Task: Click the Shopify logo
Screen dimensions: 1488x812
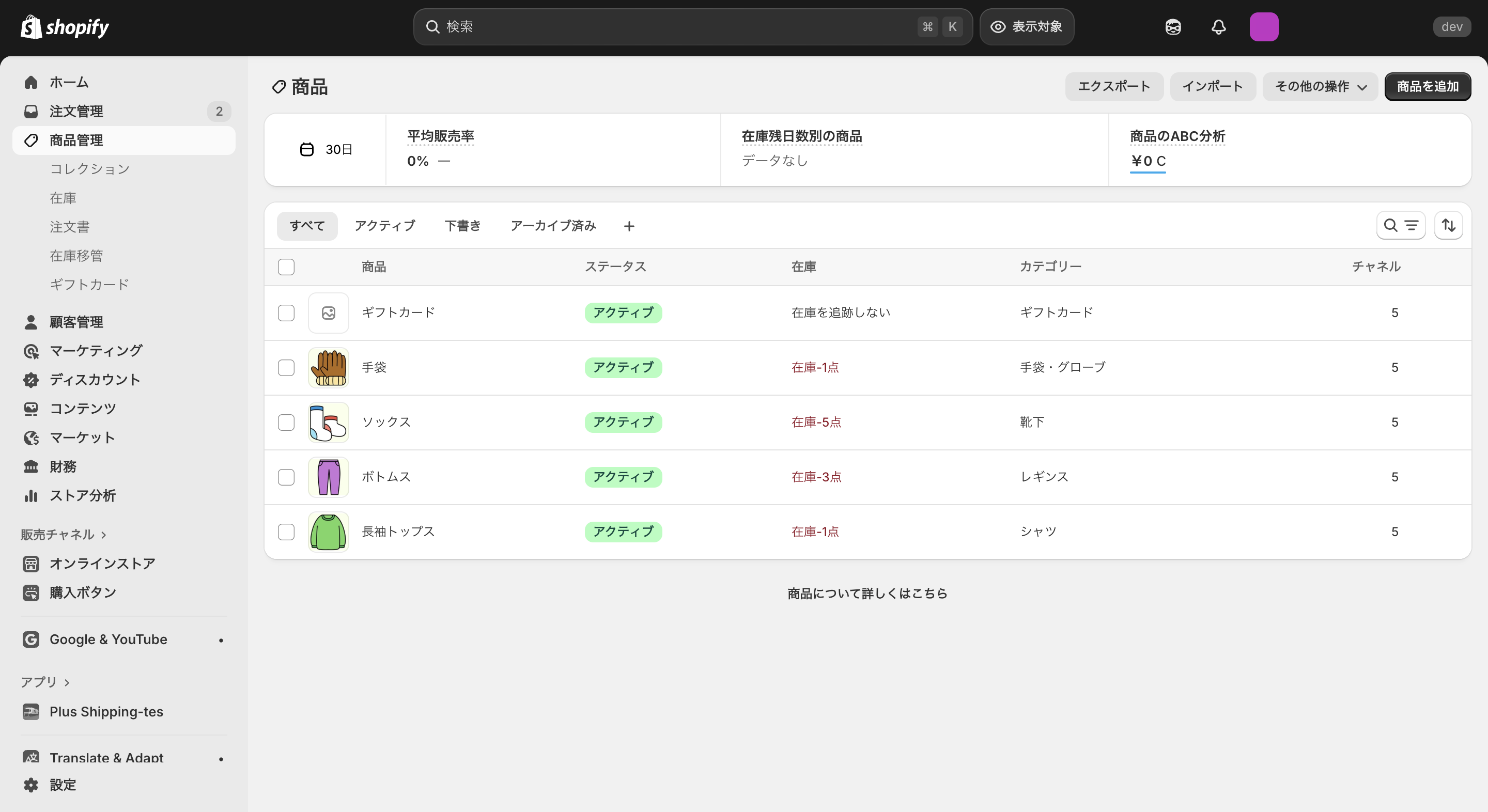Action: (x=65, y=26)
